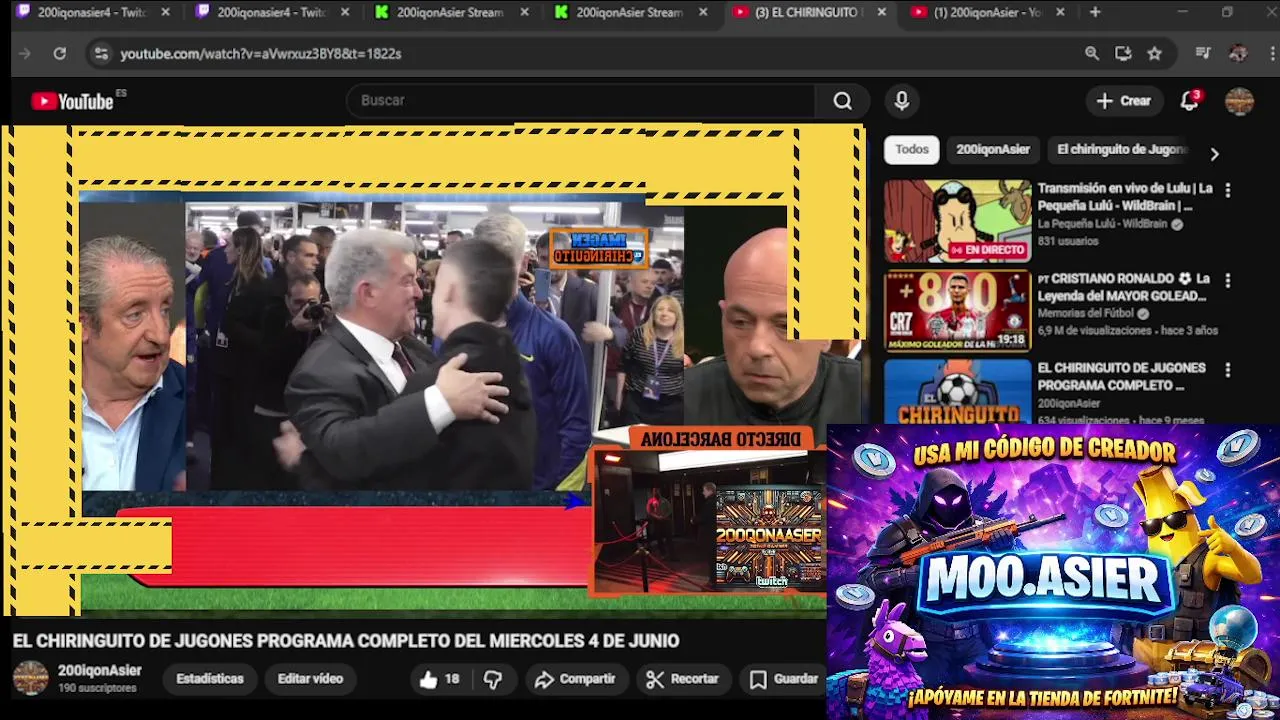Click the 200iqonAsier channel avatar below video
The width and height of the screenshot is (1280, 720).
pyautogui.click(x=30, y=678)
